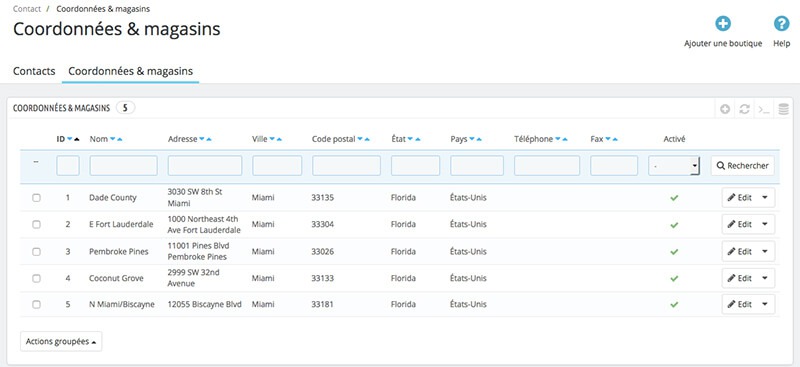Sort Fax column ascending arrow
The height and width of the screenshot is (367, 800).
click(x=615, y=139)
